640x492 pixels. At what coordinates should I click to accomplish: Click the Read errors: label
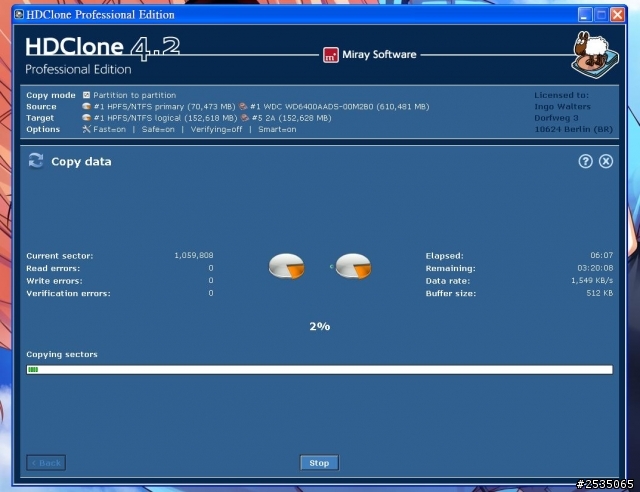coord(53,268)
